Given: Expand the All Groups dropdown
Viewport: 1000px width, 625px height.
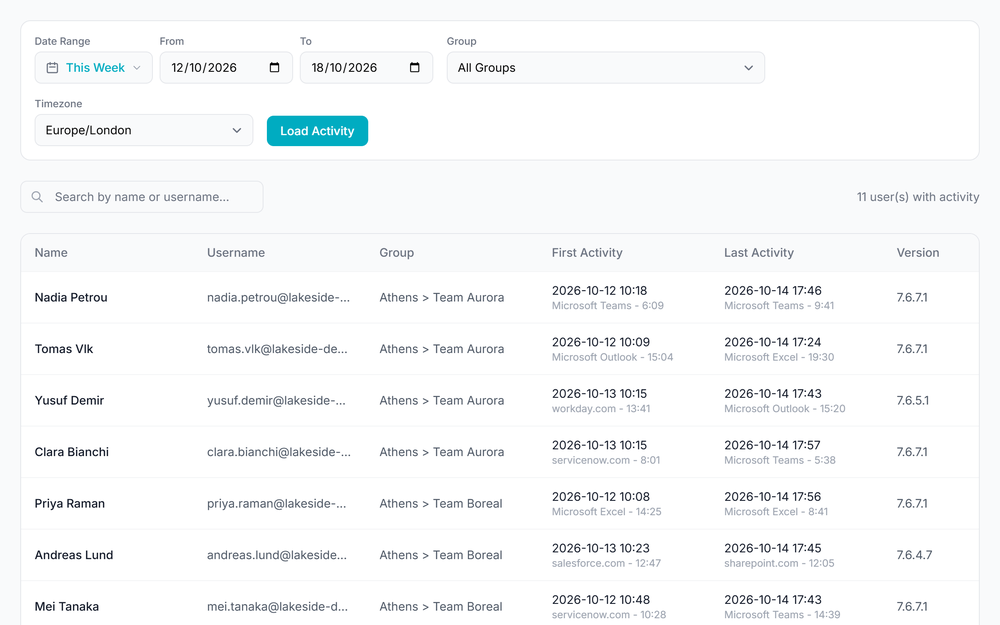Looking at the screenshot, I should tap(605, 68).
